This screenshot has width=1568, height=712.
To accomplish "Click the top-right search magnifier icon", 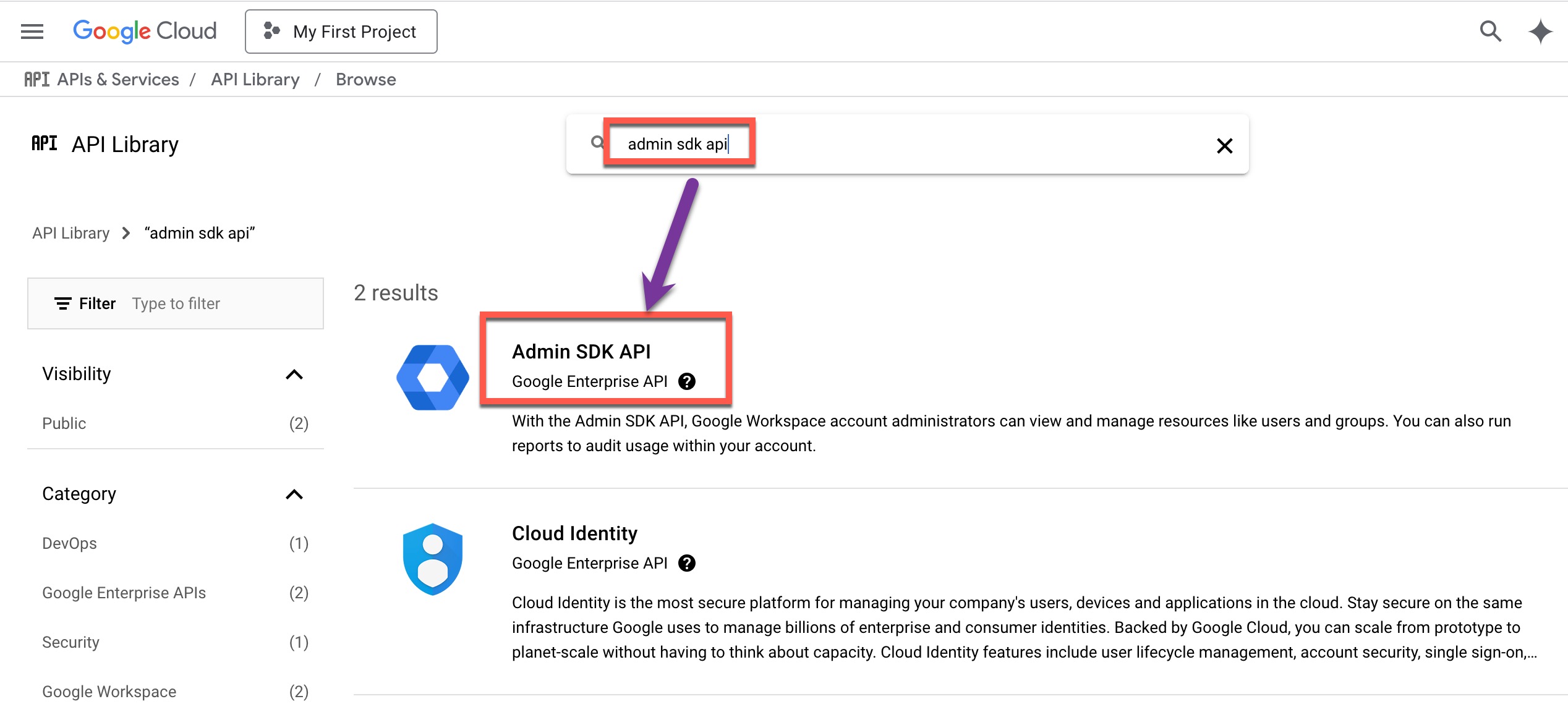I will tap(1490, 31).
